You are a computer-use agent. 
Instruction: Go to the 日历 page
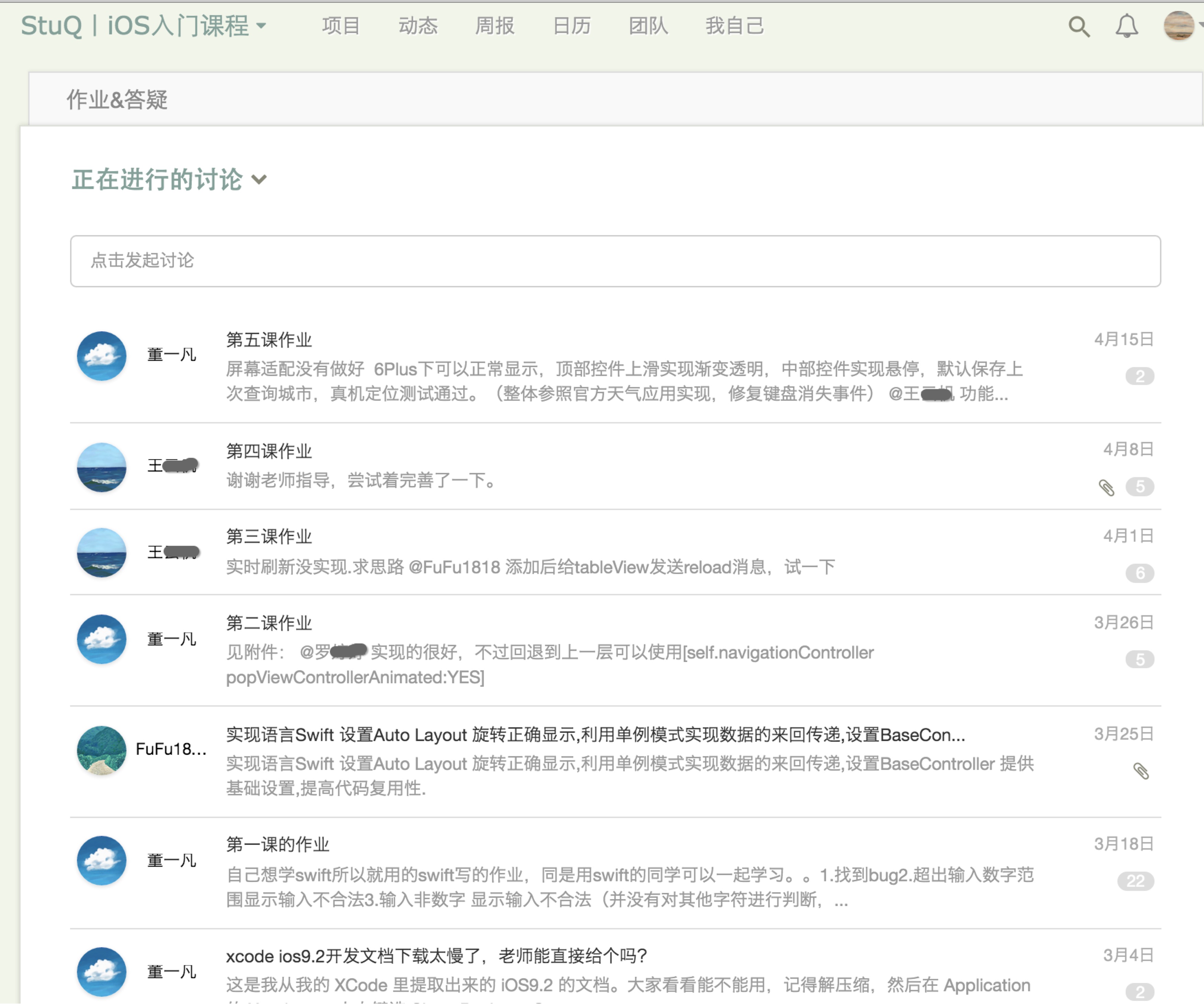click(x=571, y=26)
